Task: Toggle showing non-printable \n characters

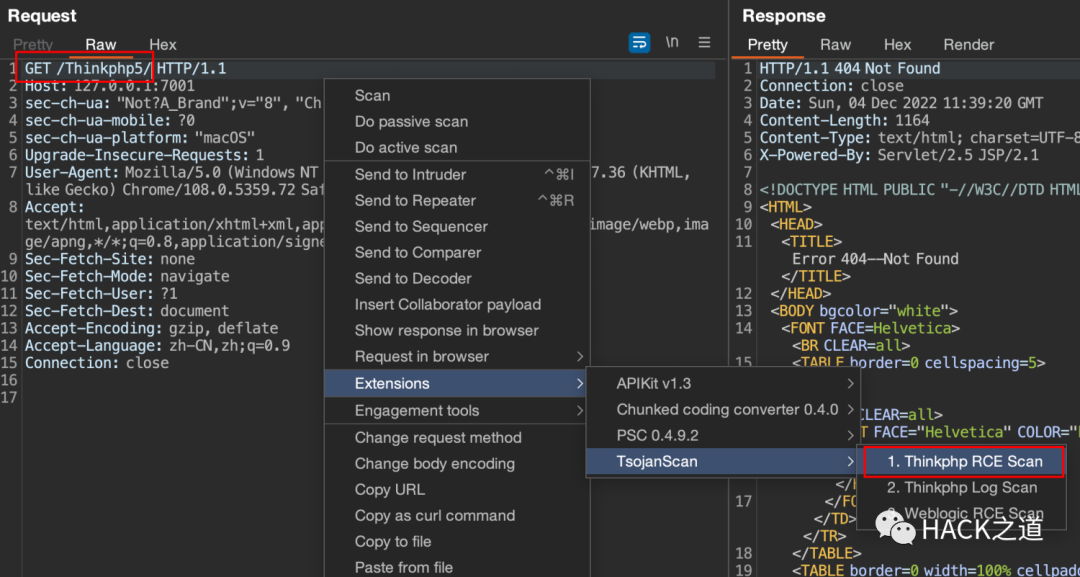Action: 672,42
